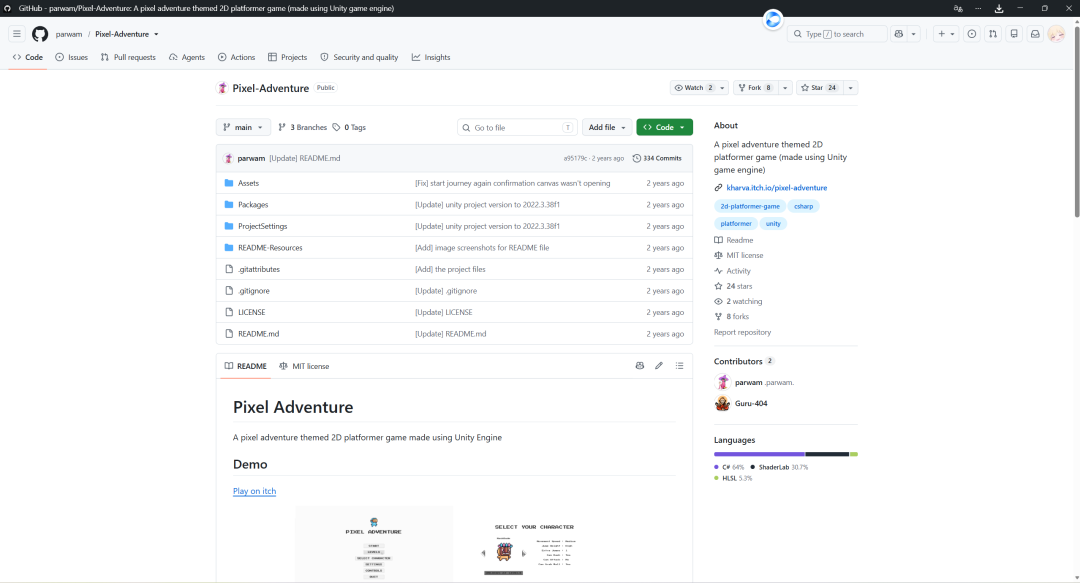Switch to the Issues tab

click(x=72, y=57)
